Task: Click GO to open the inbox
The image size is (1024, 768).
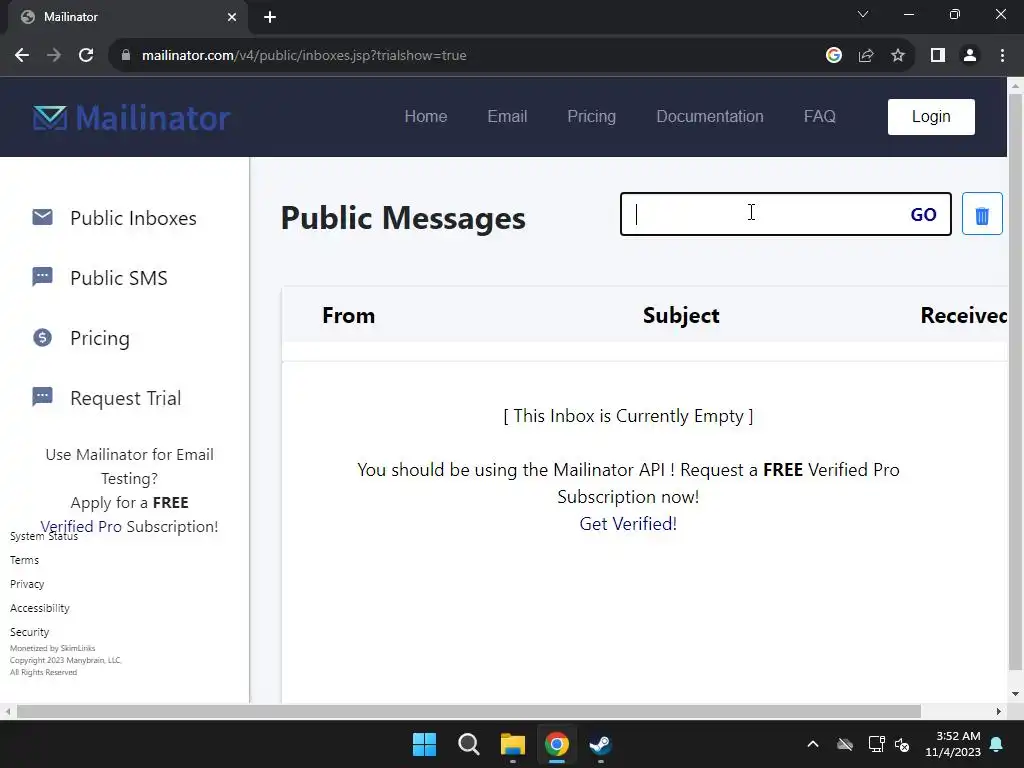Action: pyautogui.click(x=923, y=215)
